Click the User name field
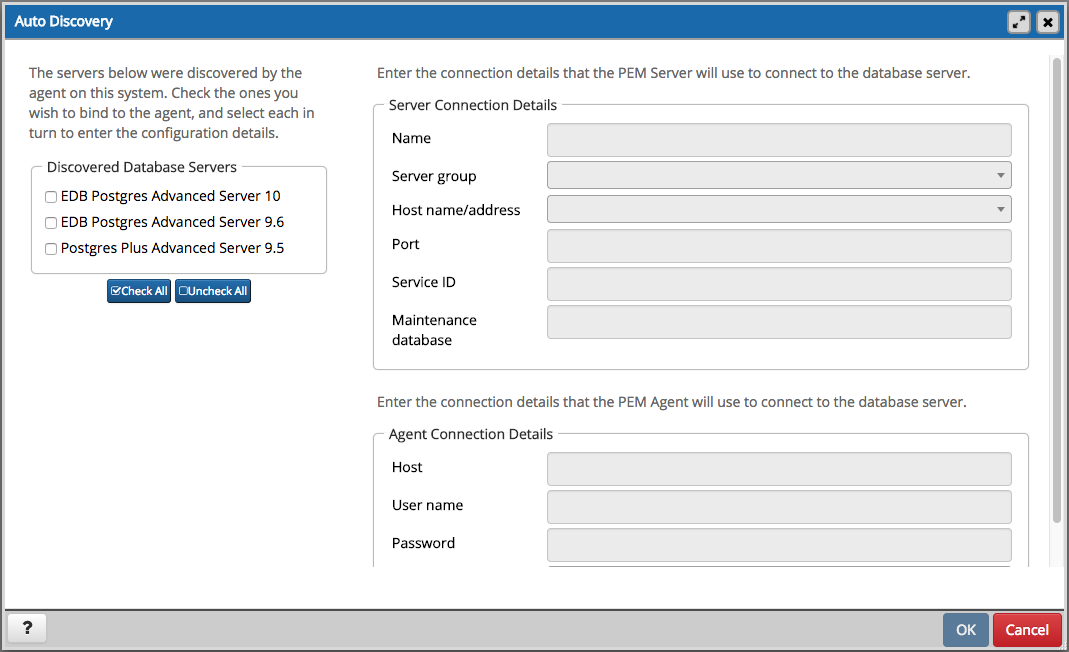The image size is (1069, 652). (x=779, y=507)
